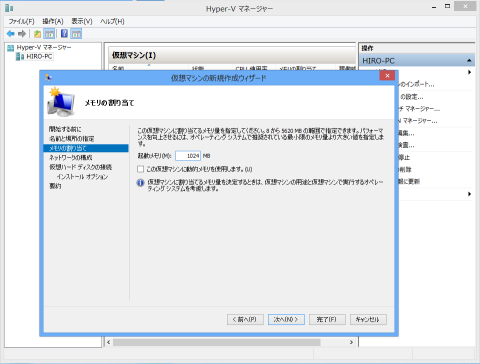Viewport: 480px width, 364px height.
Task: Go to ネットワークの構成 wizard step
Action: (71, 157)
